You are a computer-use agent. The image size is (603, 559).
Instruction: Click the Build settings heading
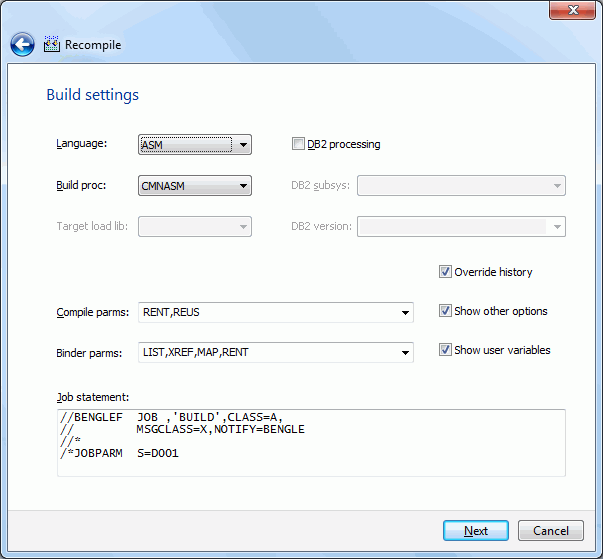click(x=92, y=95)
